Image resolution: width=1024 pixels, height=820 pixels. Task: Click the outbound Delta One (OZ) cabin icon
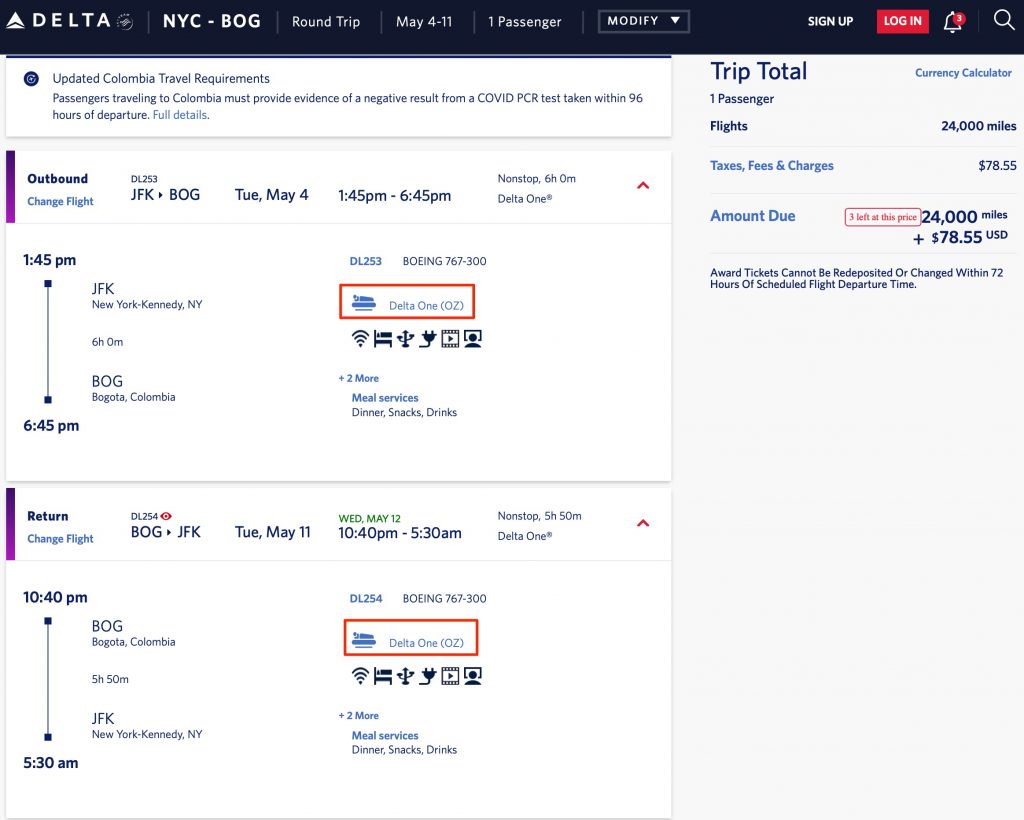[364, 302]
